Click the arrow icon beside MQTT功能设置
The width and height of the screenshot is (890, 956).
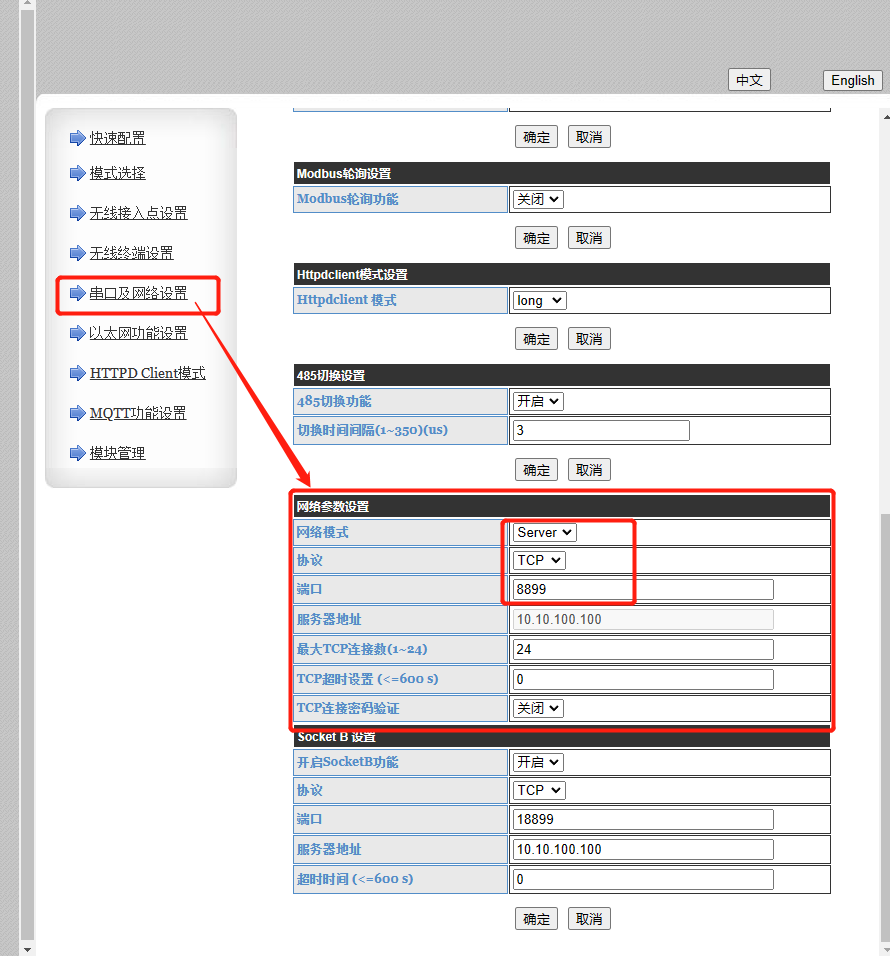(x=77, y=413)
